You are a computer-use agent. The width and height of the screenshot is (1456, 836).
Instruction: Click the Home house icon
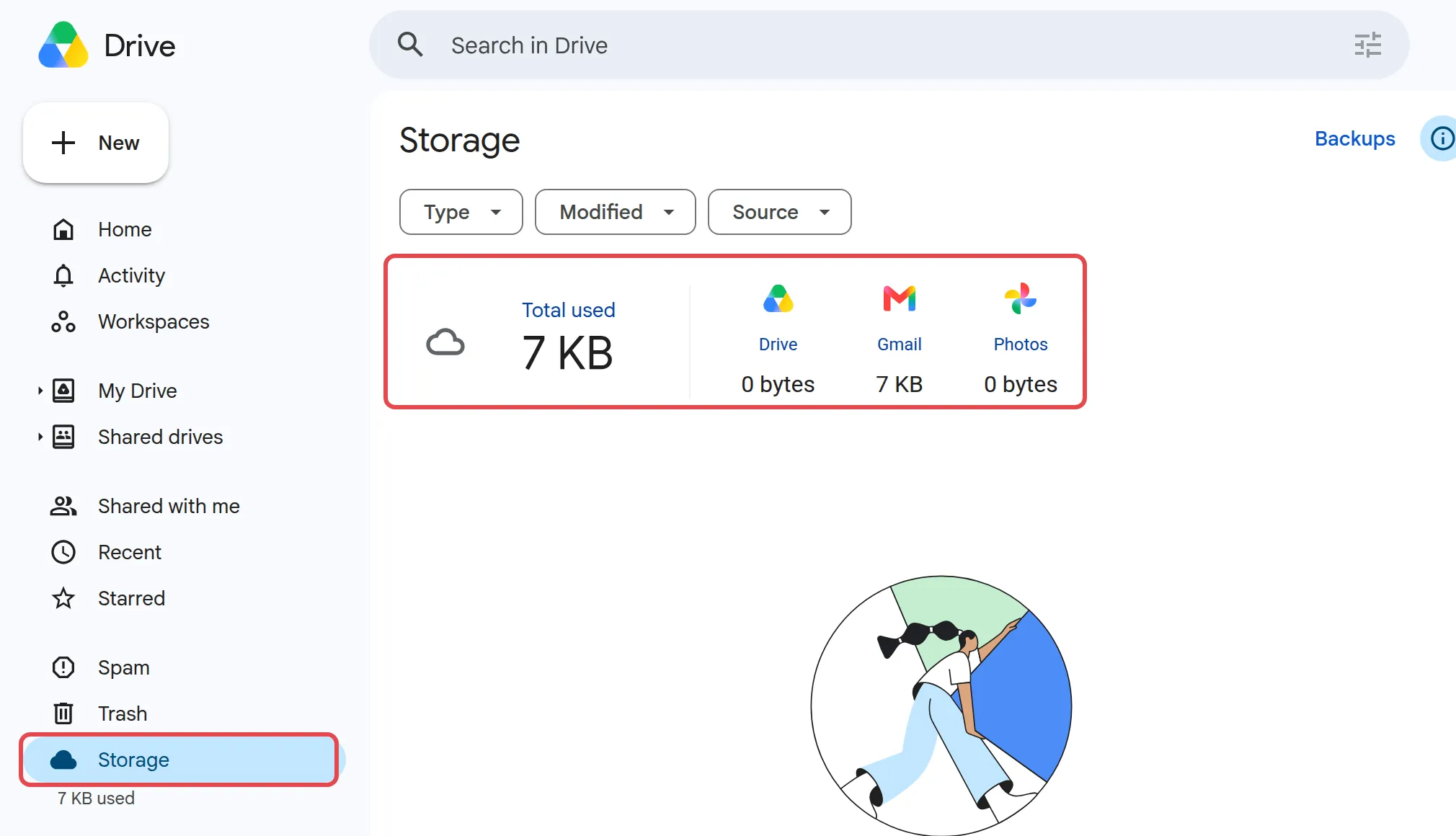pyautogui.click(x=63, y=229)
